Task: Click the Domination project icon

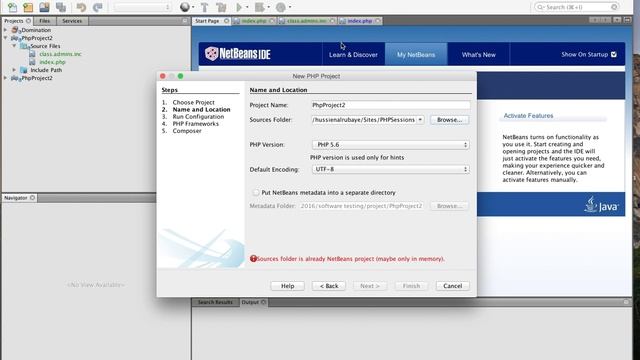Action: 16,30
